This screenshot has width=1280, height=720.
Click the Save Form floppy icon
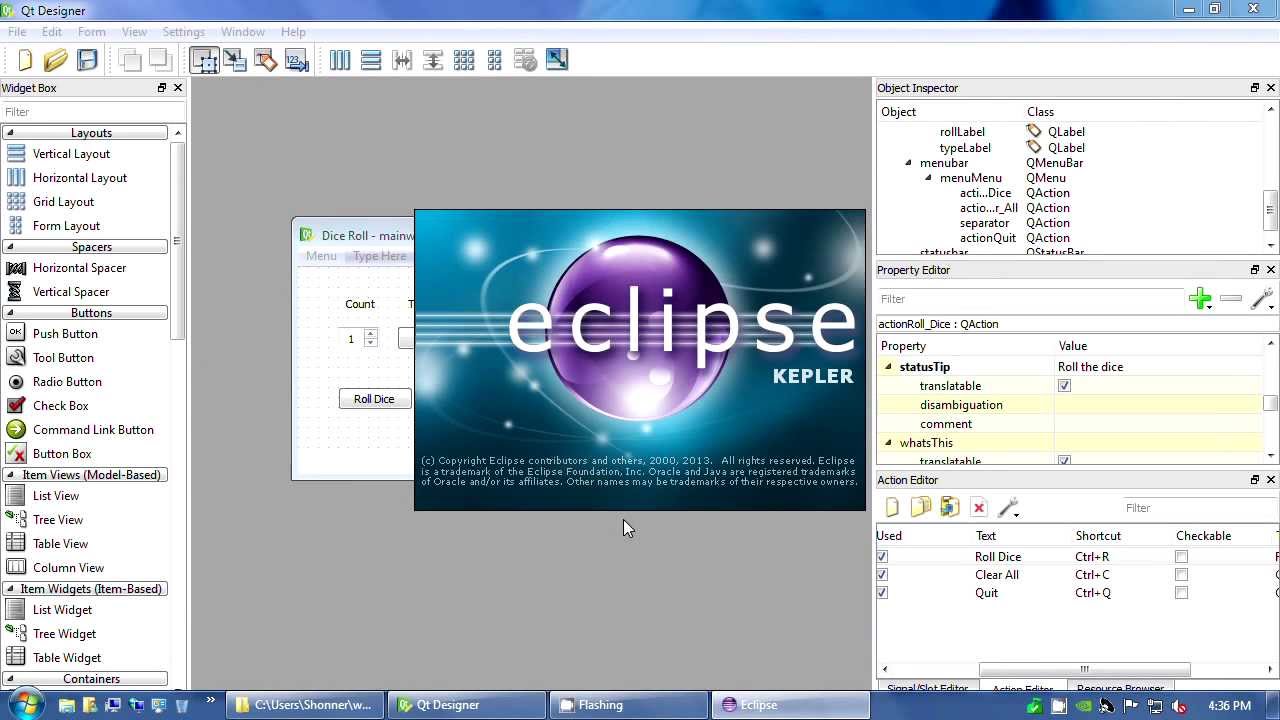coord(88,61)
